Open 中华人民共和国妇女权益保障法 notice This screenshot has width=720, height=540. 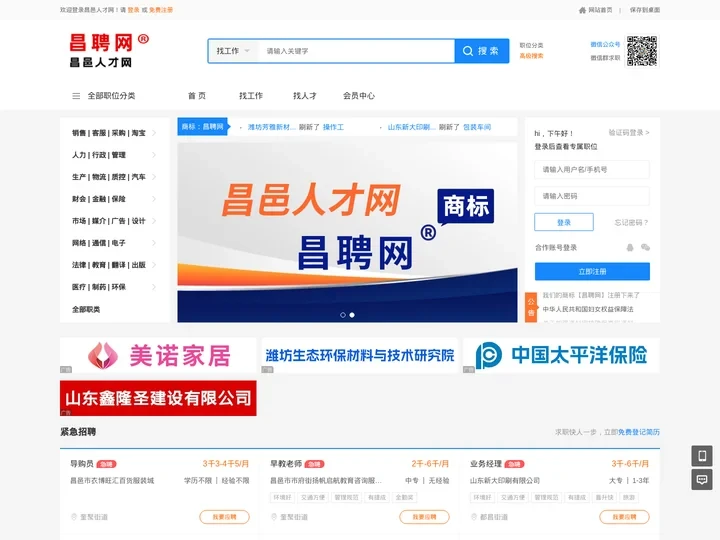(588, 309)
